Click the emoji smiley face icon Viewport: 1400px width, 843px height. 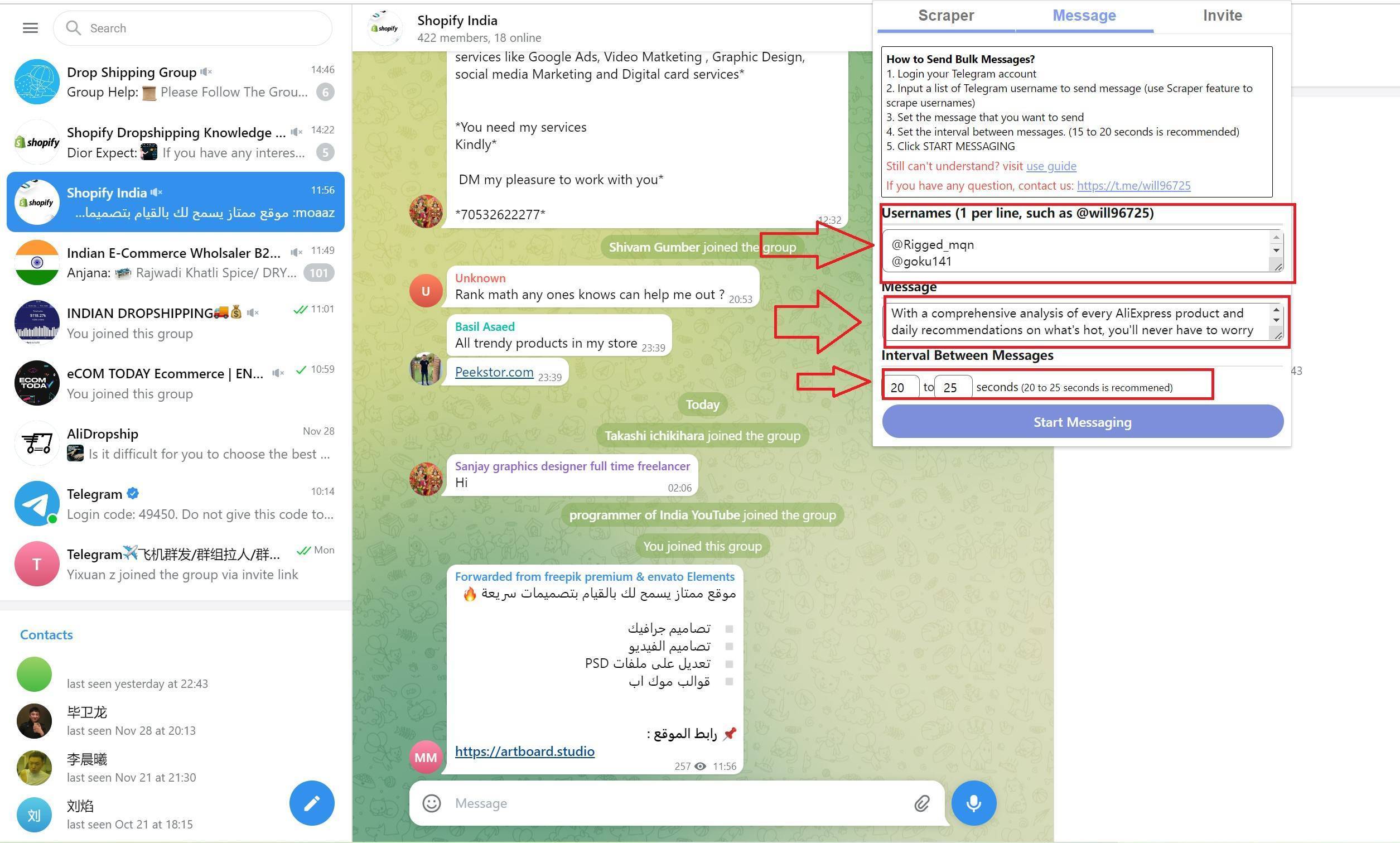pos(432,802)
